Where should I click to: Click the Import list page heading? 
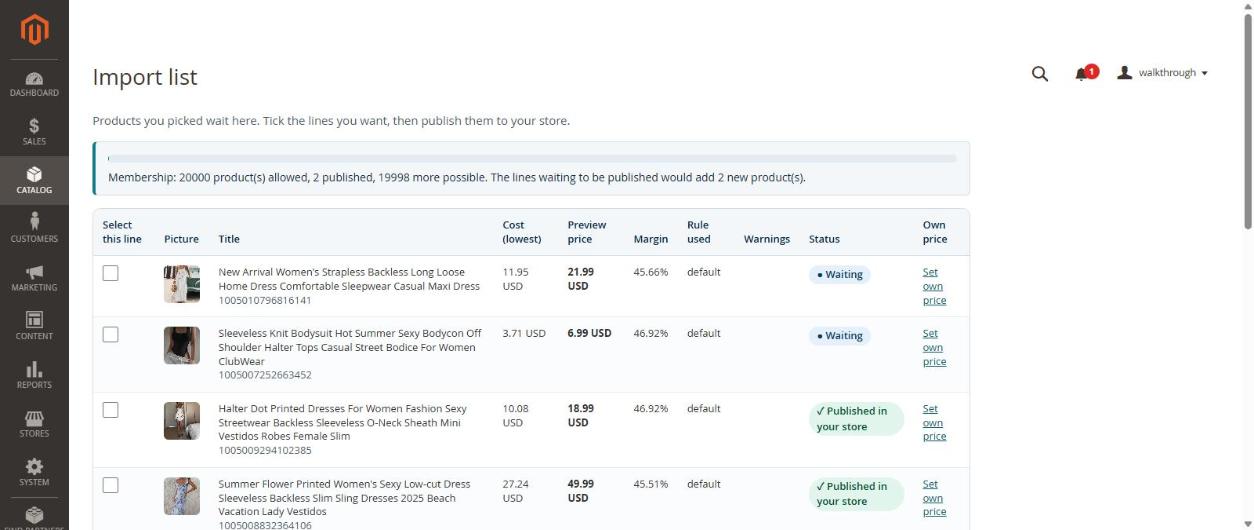pyautogui.click(x=145, y=77)
